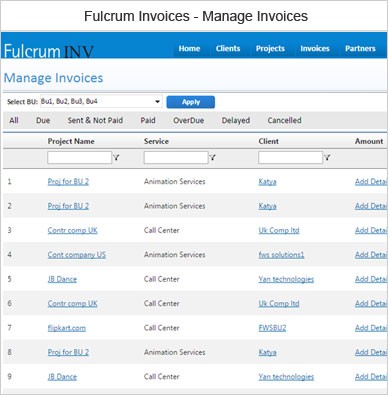Open Contr comp UK in row 6
The image size is (388, 395).
(x=73, y=304)
